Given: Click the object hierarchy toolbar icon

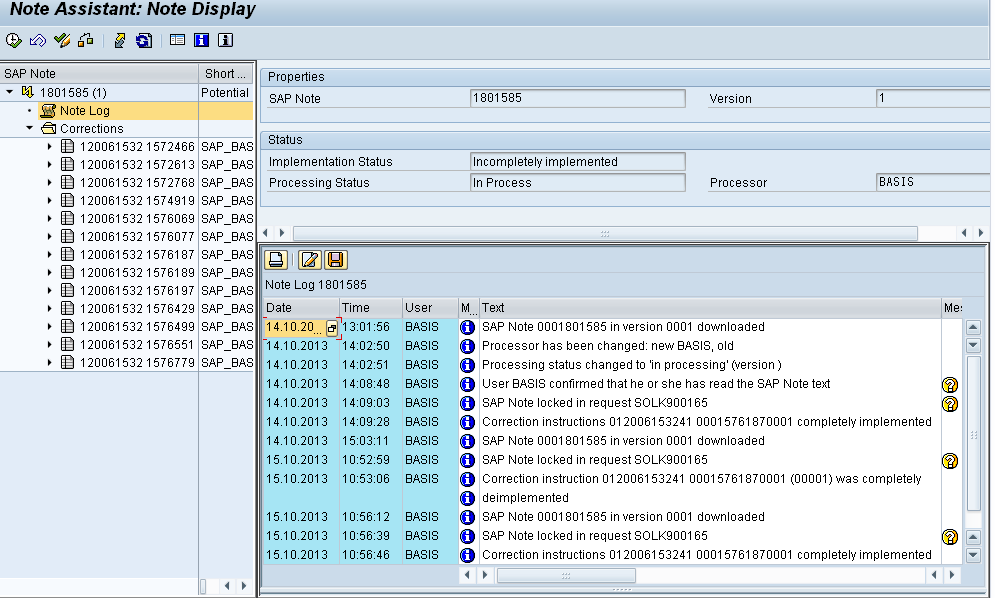Looking at the screenshot, I should 86,41.
